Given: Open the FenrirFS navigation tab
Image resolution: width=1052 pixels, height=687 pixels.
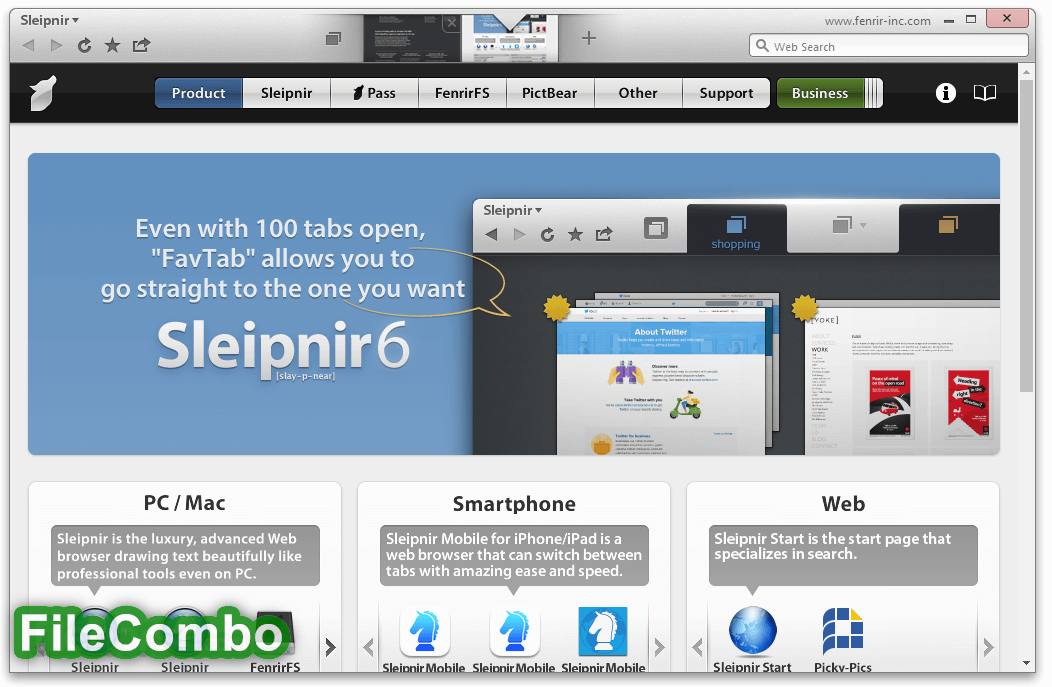Looking at the screenshot, I should [x=462, y=93].
